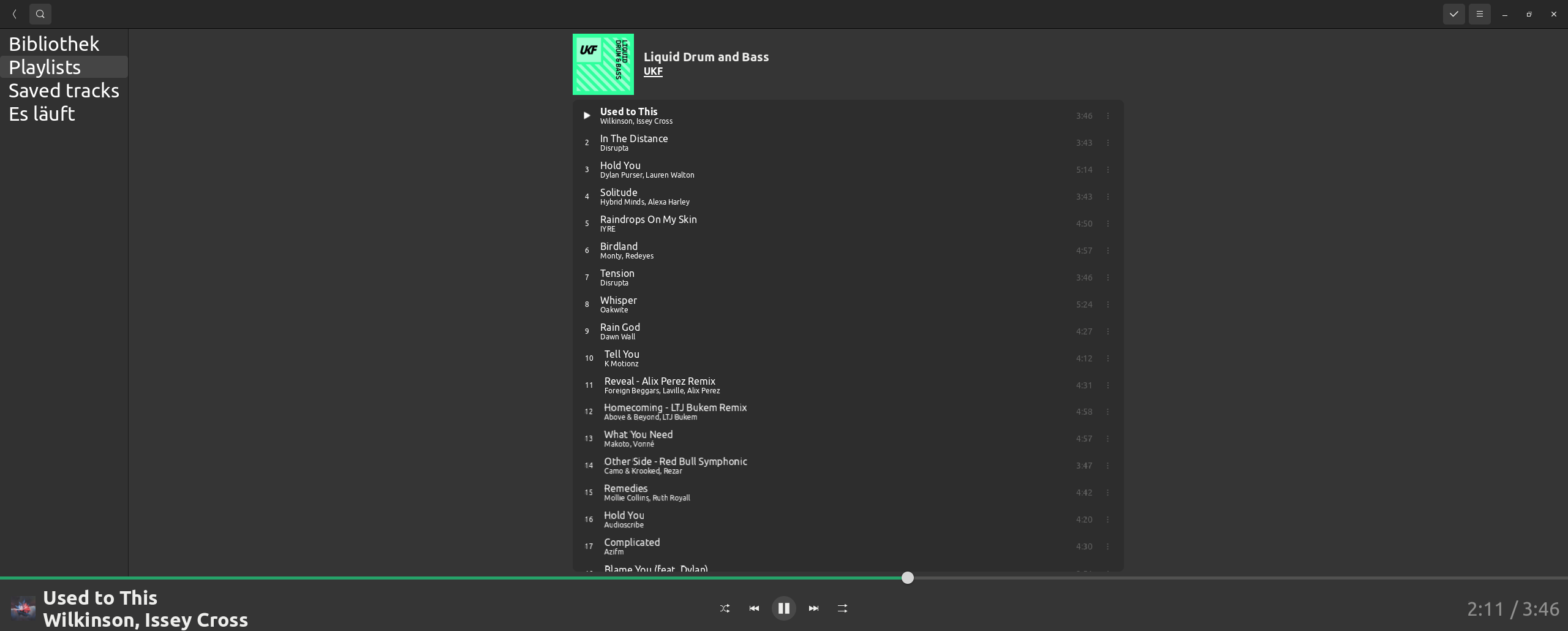Viewport: 1568px width, 631px height.
Task: Open the three-dot menu for Remedies
Action: tap(1107, 493)
